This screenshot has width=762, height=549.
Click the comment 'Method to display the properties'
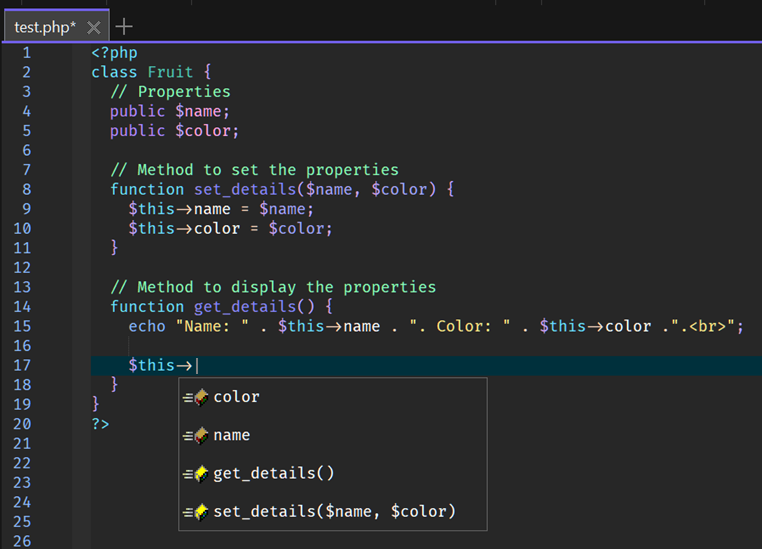[x=273, y=287]
